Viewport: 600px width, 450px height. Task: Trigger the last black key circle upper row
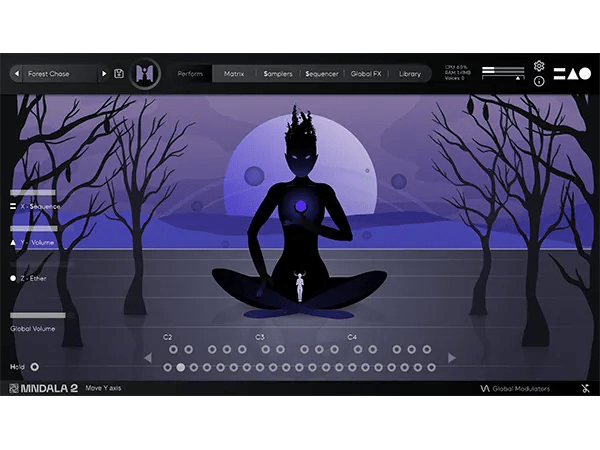(427, 349)
